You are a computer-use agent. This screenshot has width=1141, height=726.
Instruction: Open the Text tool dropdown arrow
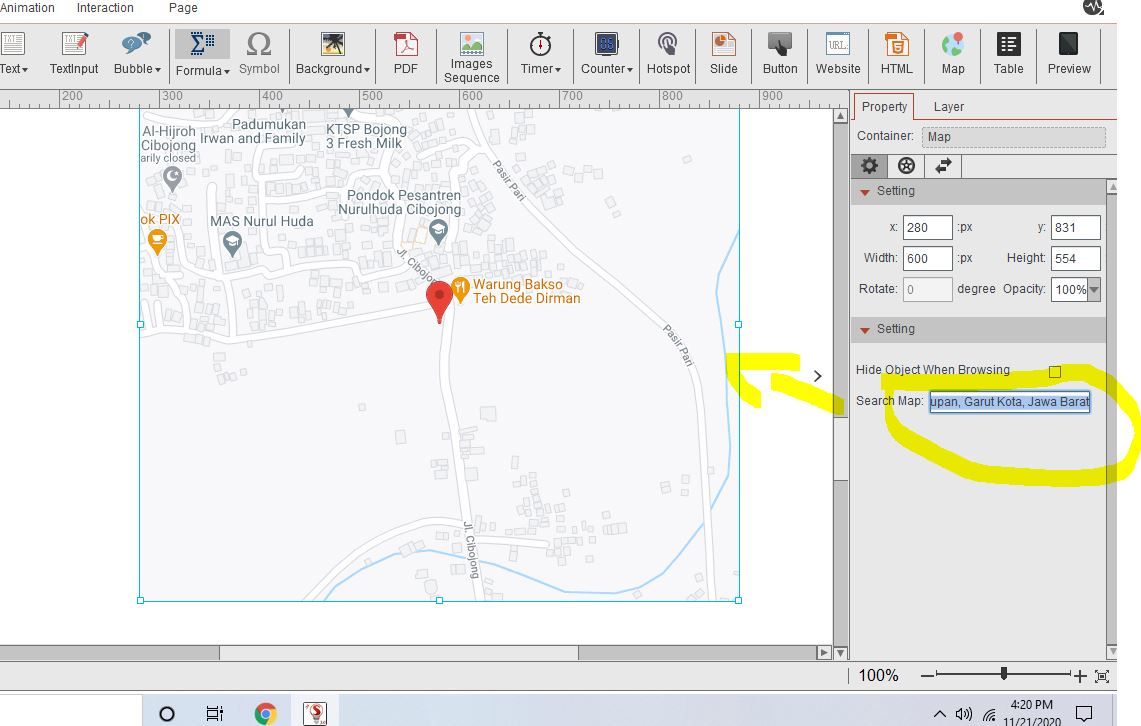pos(25,70)
